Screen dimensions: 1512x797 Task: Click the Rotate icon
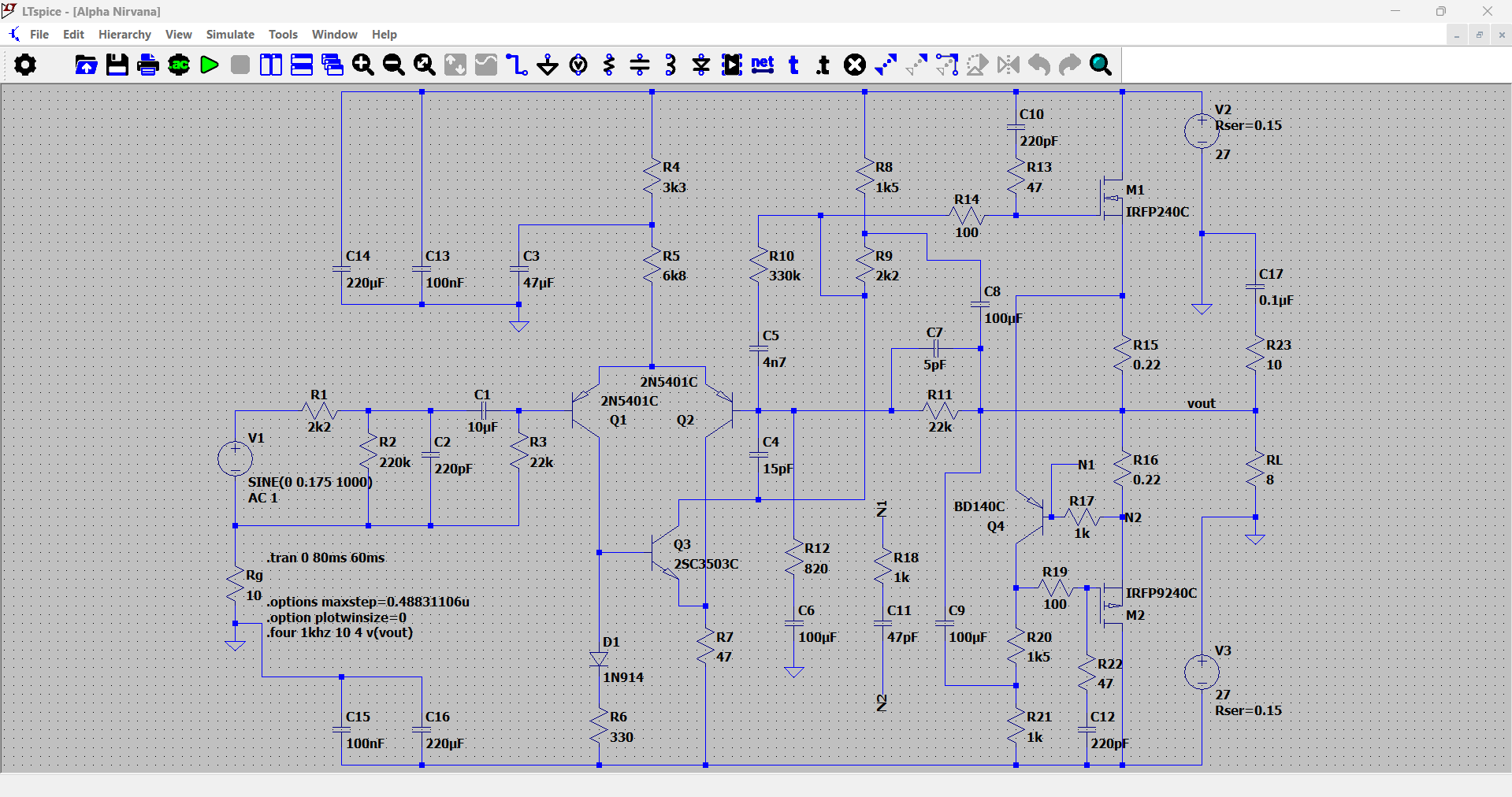point(978,65)
